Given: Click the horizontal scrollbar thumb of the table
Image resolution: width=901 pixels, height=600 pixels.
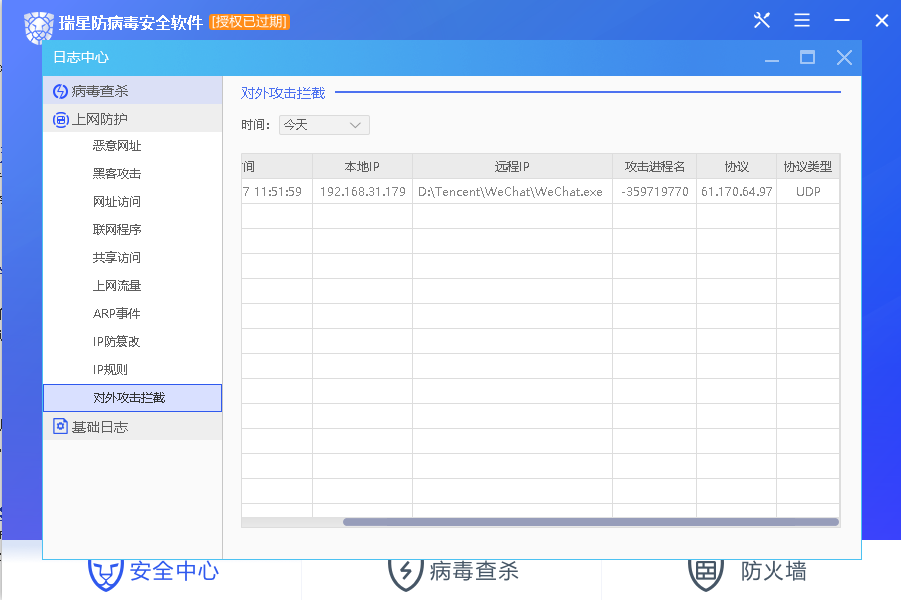Looking at the screenshot, I should pos(591,522).
